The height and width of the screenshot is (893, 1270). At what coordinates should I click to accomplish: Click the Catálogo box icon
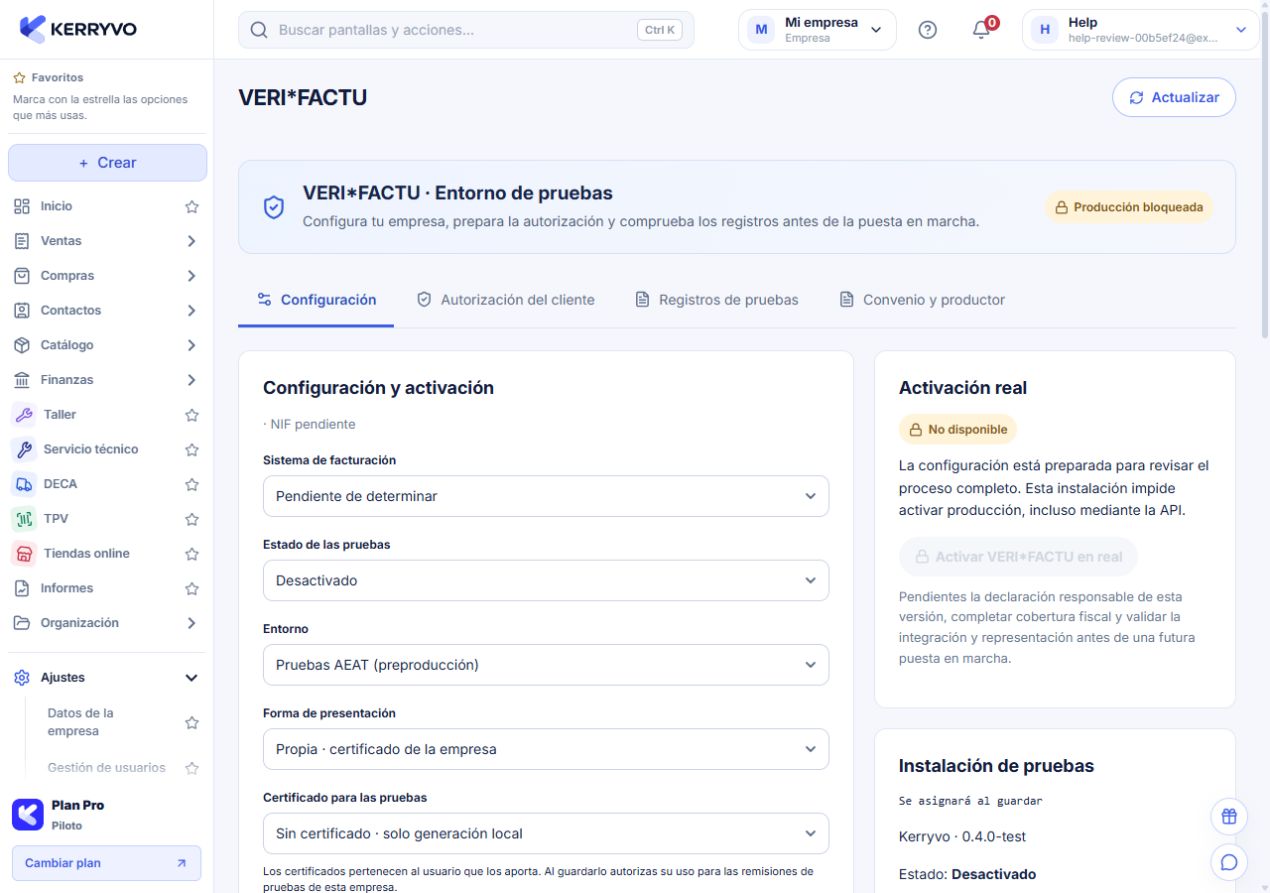pyautogui.click(x=22, y=345)
